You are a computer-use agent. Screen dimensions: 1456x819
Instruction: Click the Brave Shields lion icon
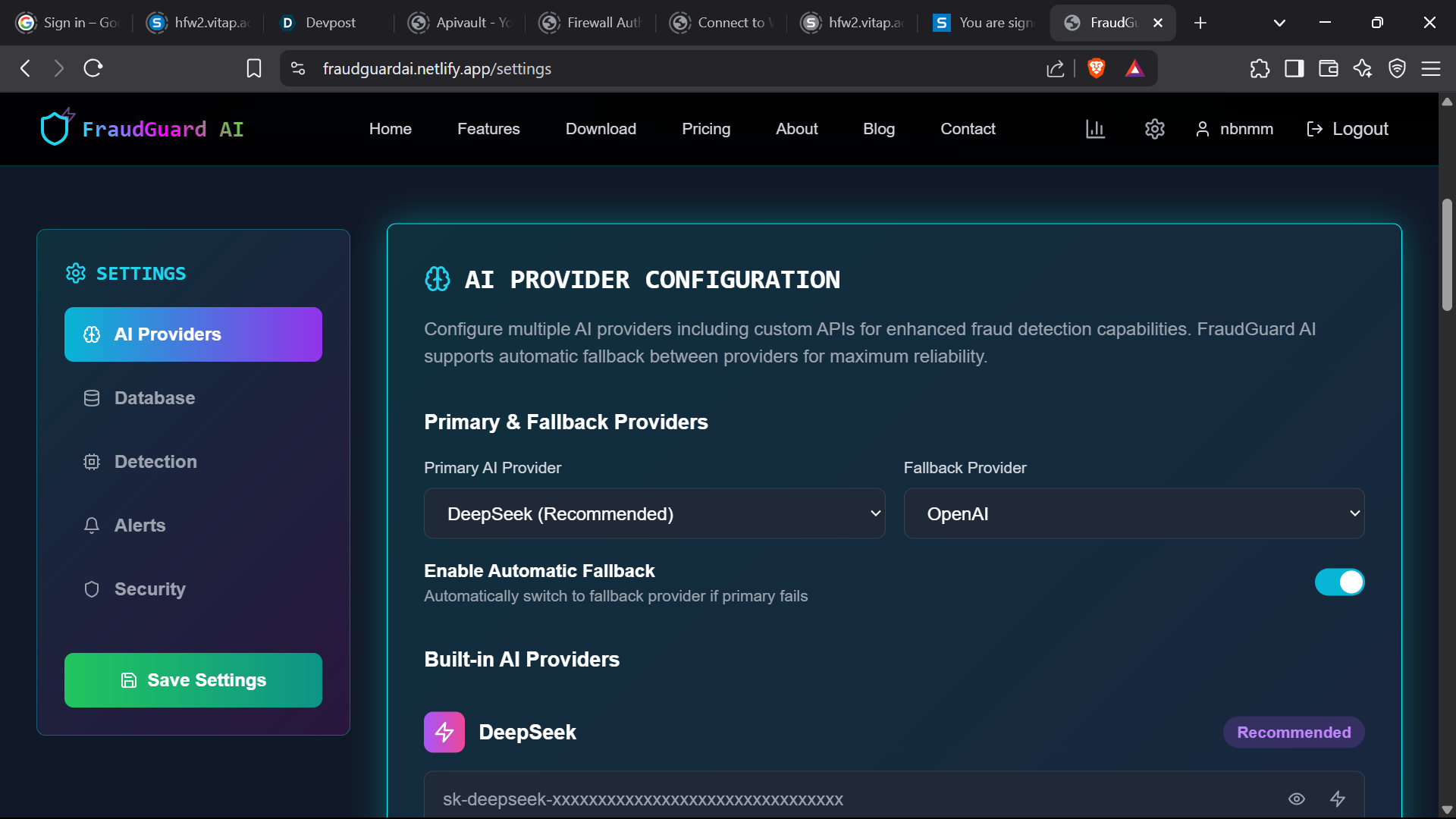(1096, 68)
